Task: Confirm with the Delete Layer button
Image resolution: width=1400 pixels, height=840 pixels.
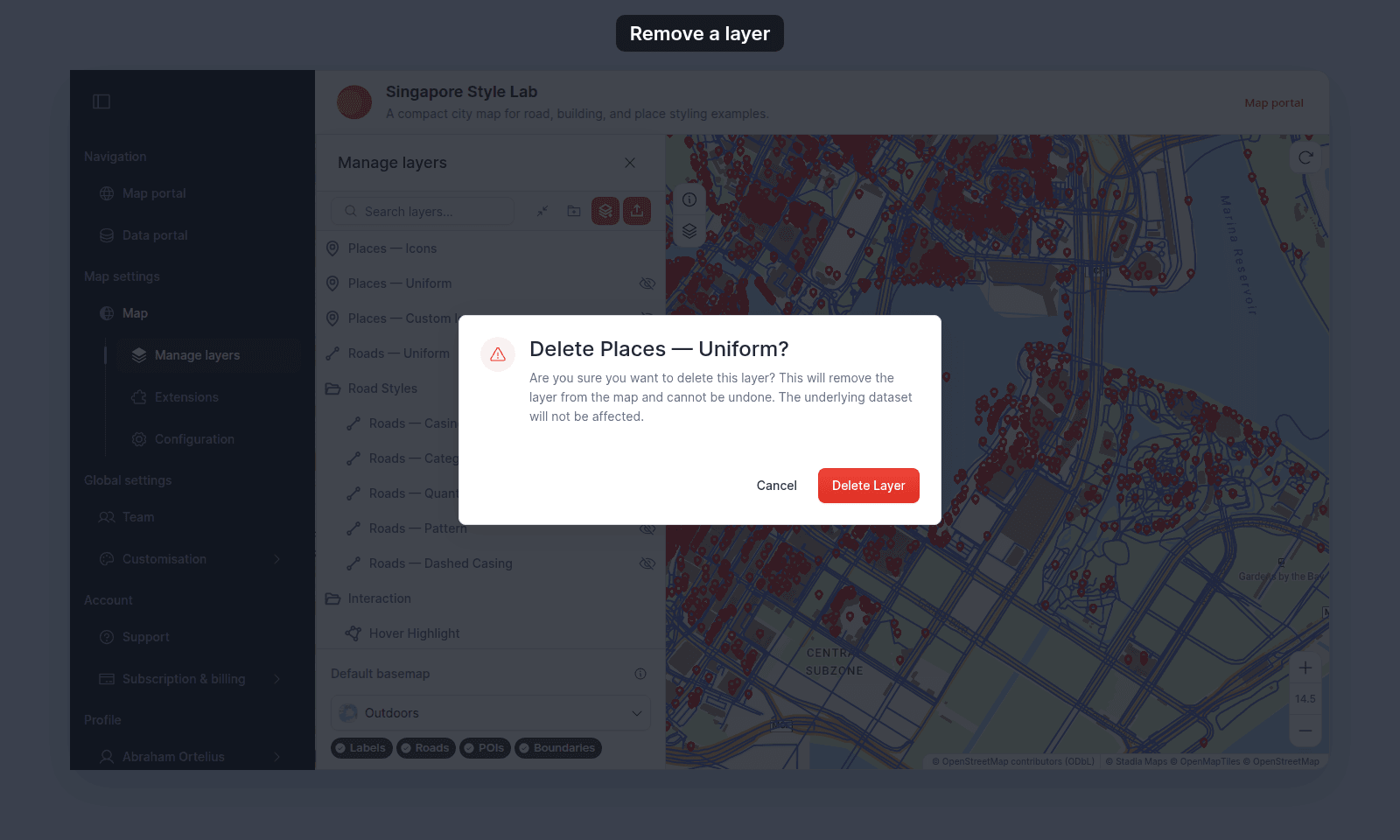Action: (x=868, y=486)
